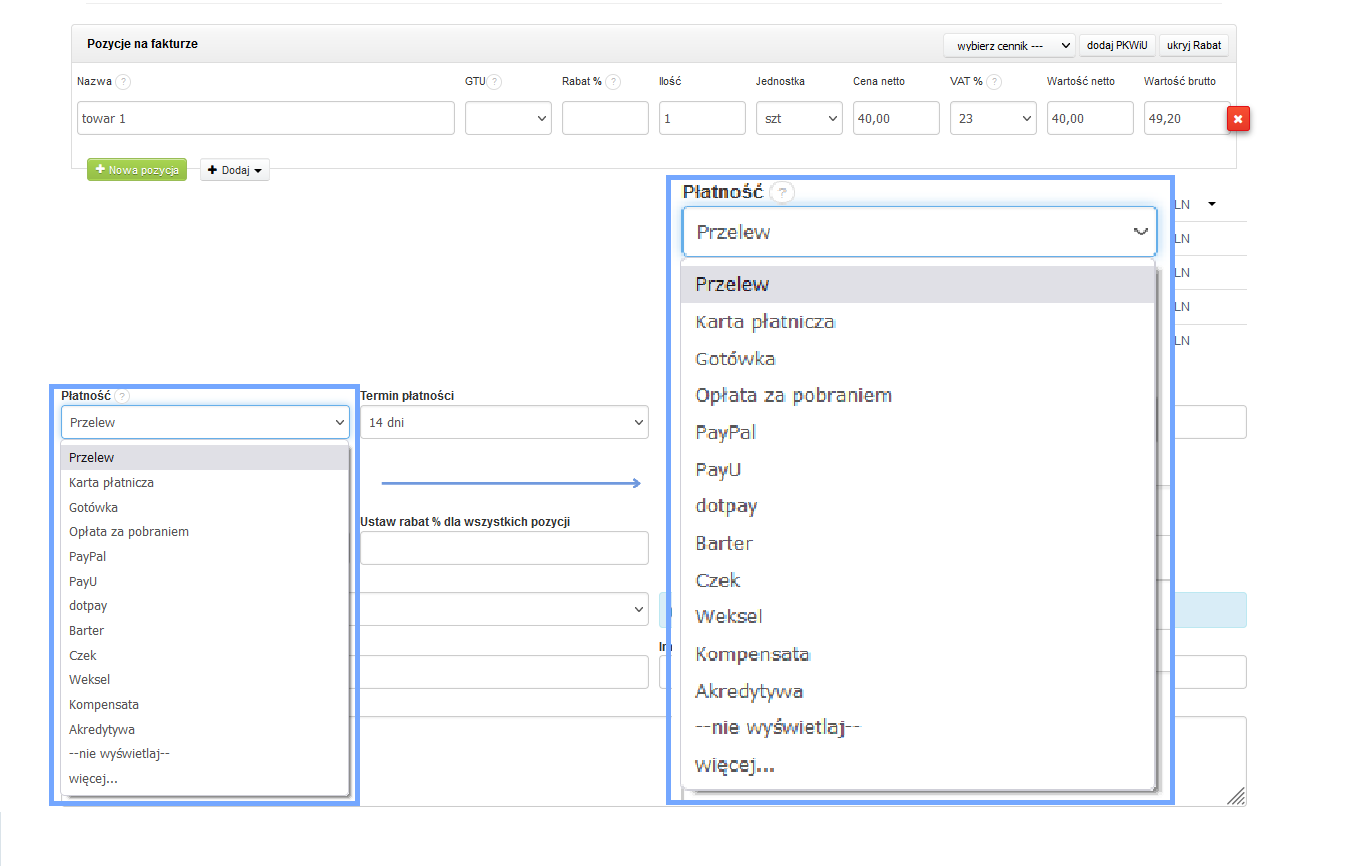Expand the Jednostka dropdown showing szt
Screen dimensions: 1370x866
799,118
